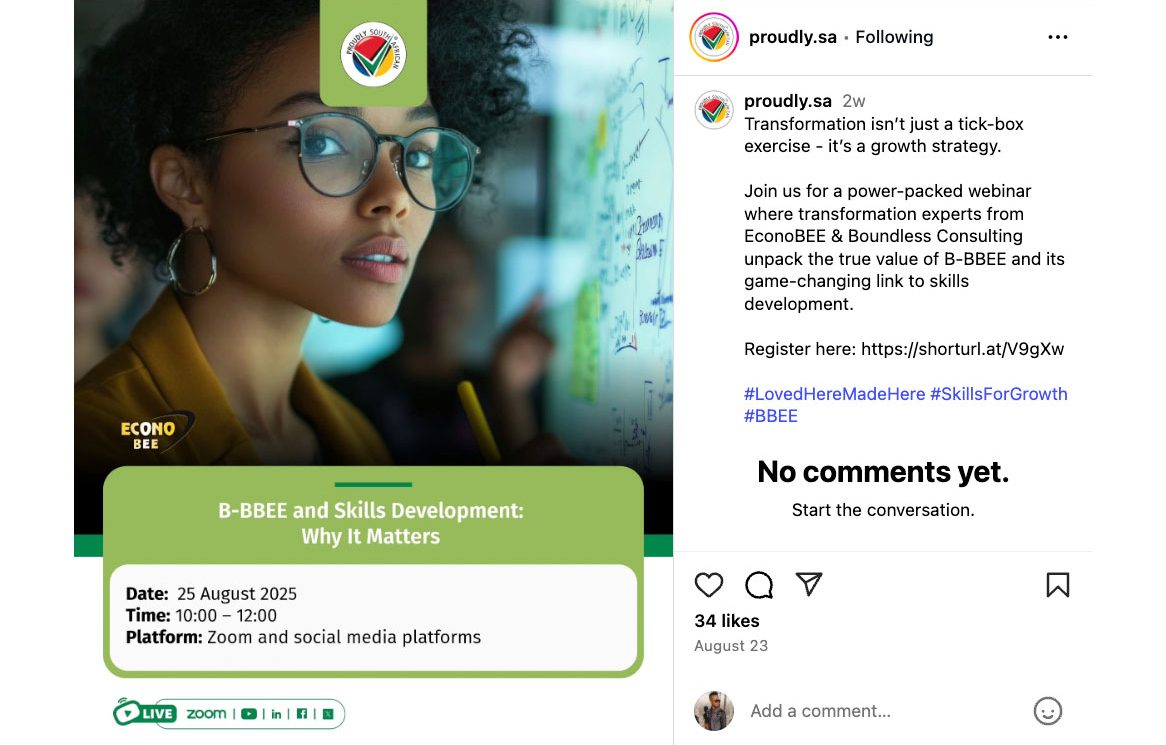Click the webinar poster image

(x=373, y=372)
